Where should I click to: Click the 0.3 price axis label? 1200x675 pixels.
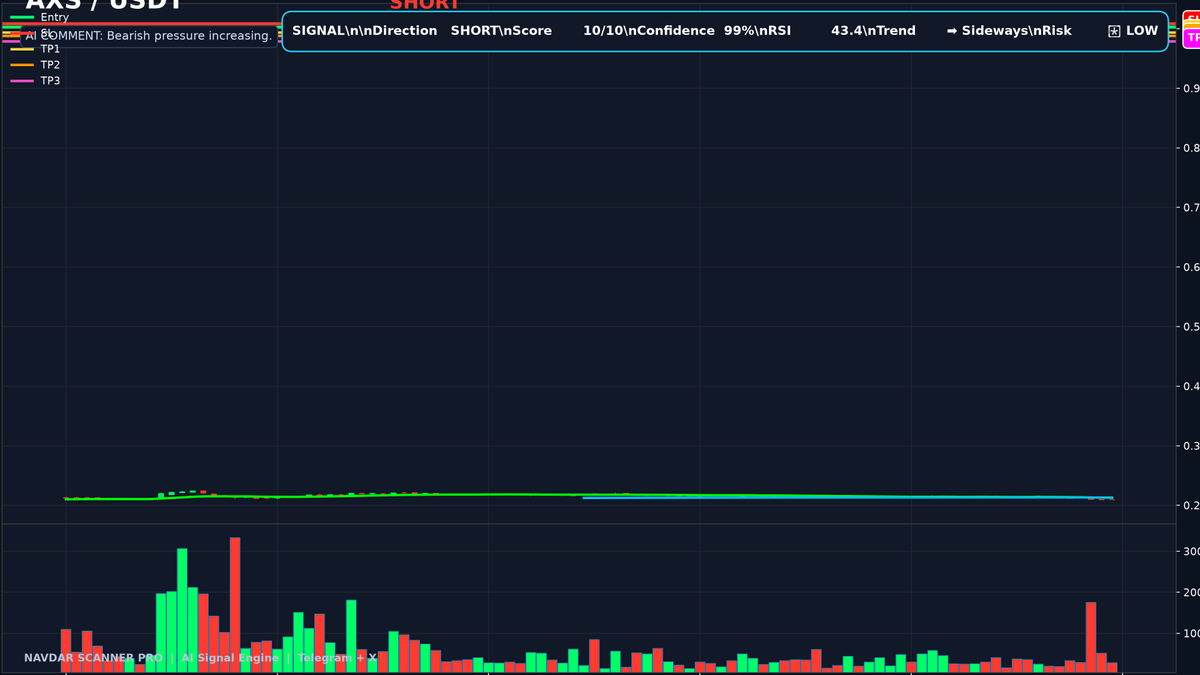point(1191,446)
